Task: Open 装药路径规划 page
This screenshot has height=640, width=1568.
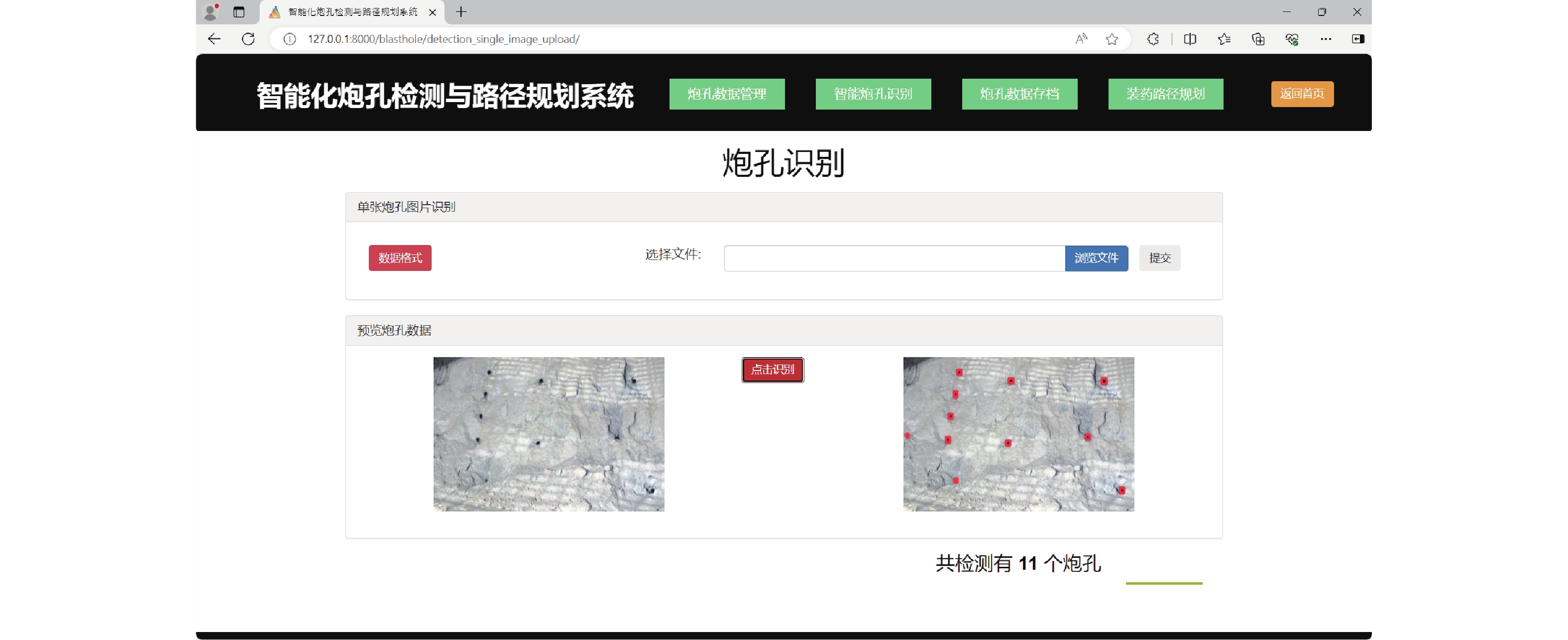Action: [x=1165, y=94]
